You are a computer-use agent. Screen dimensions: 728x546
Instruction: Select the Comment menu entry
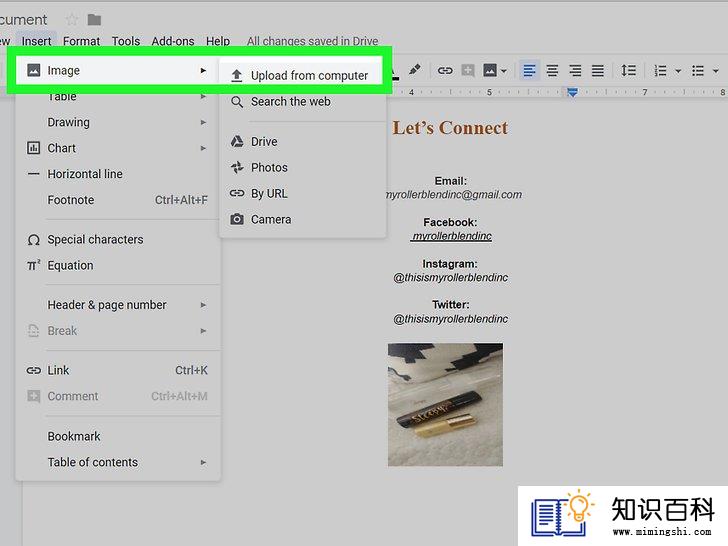[x=118, y=396]
